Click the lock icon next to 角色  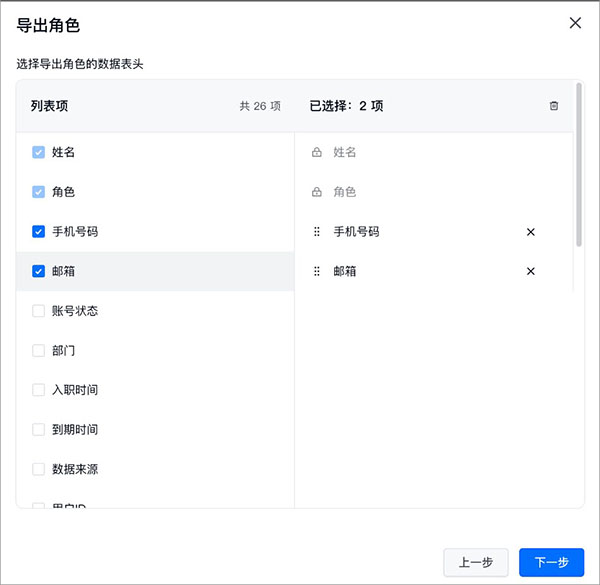tap(317, 192)
